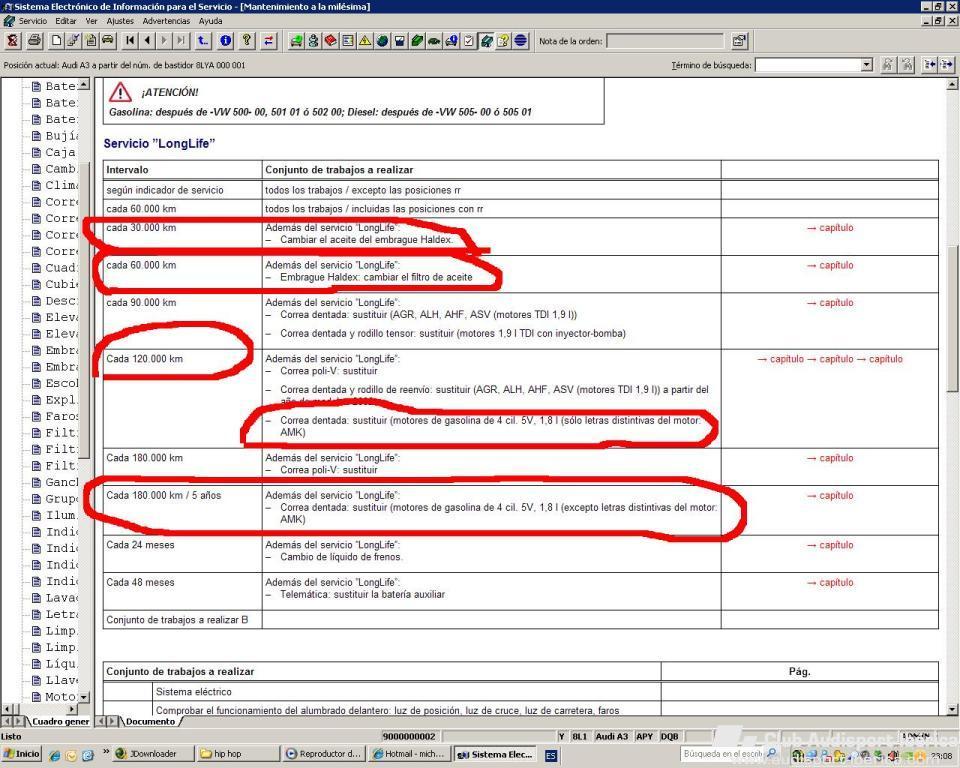Click document pane scroll-down arrow
The image size is (960, 768).
(953, 709)
